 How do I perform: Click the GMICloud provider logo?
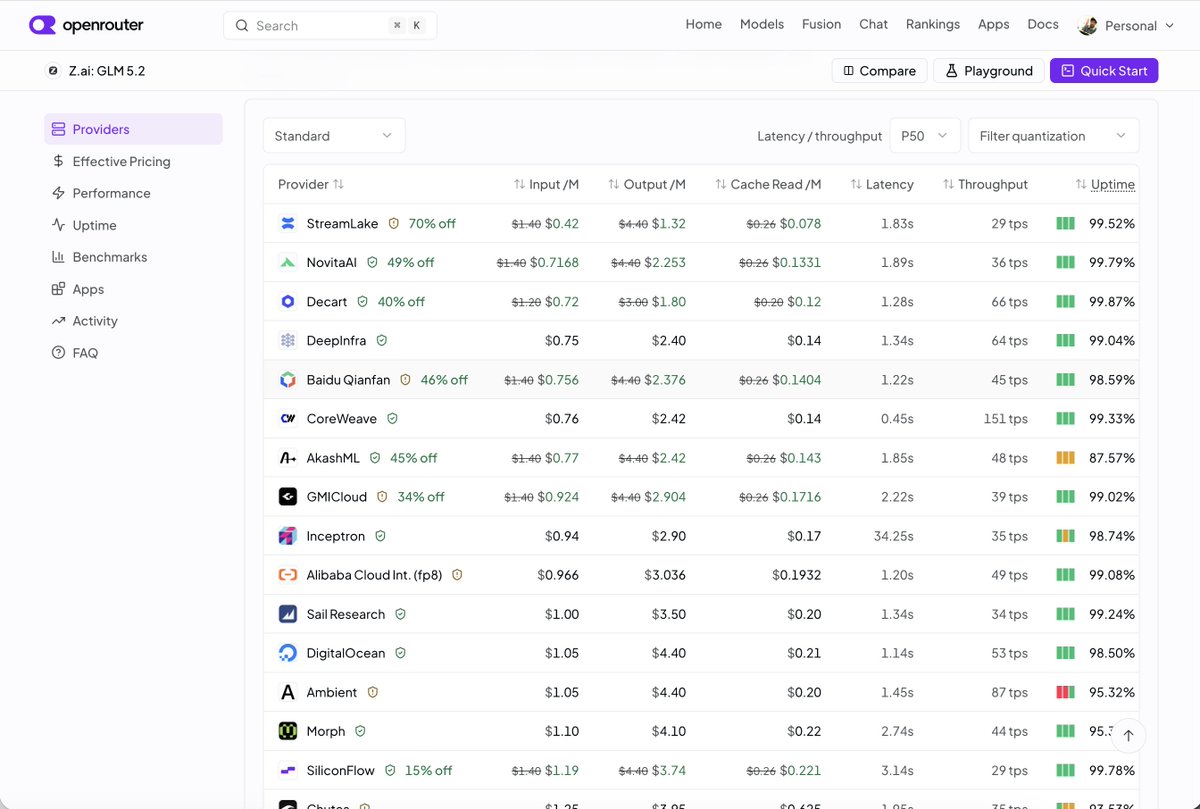(x=288, y=497)
